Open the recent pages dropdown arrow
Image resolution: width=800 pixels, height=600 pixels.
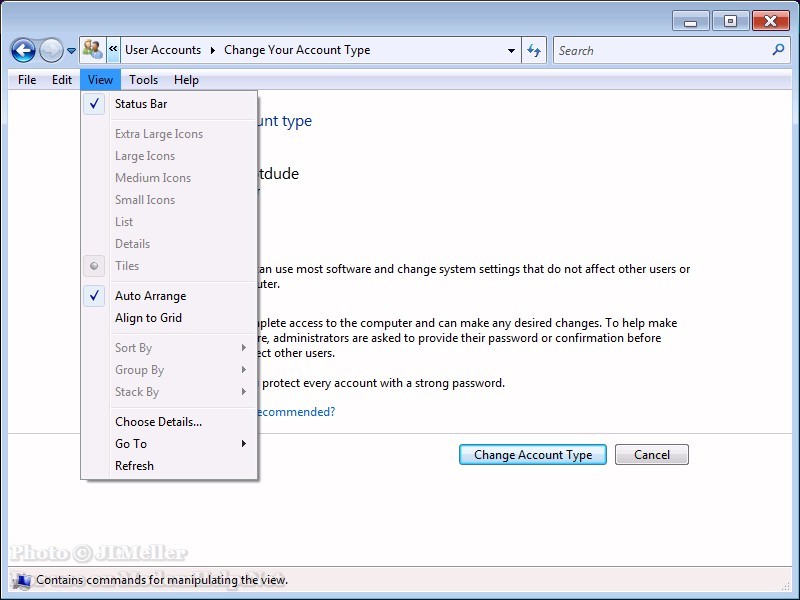(71, 51)
